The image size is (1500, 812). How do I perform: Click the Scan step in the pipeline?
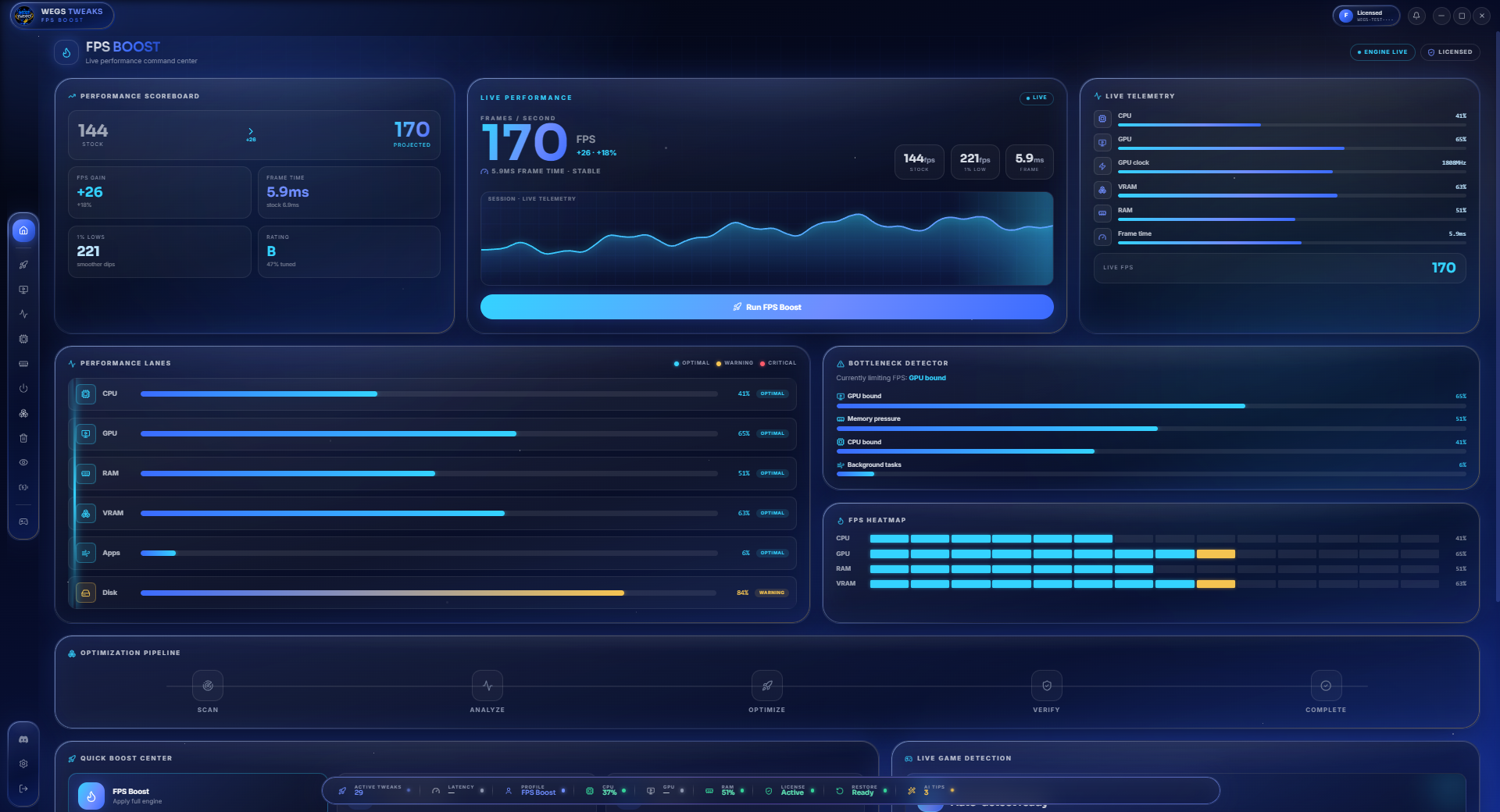coord(208,686)
